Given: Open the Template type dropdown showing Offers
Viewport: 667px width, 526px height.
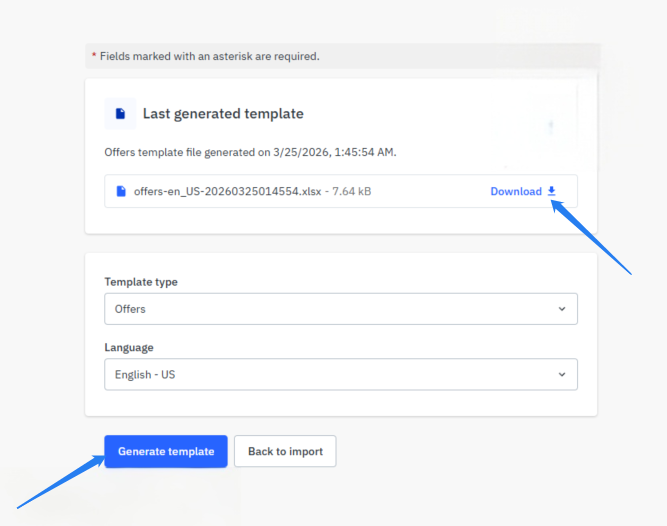Looking at the screenshot, I should coord(340,309).
